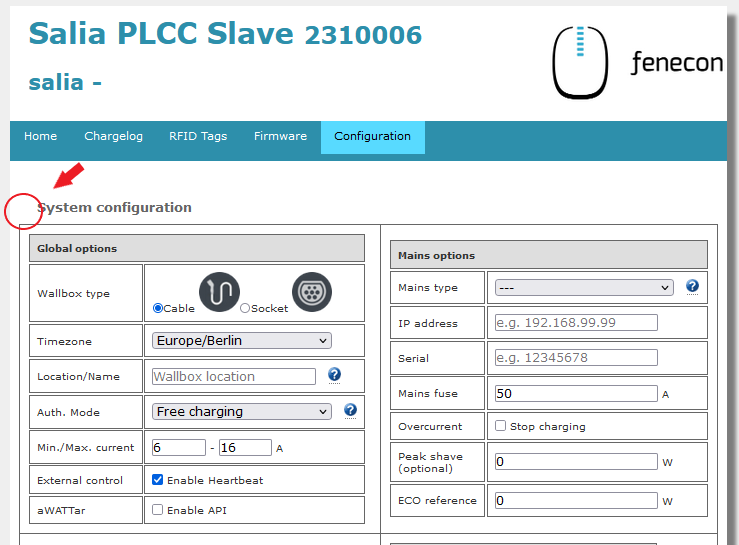Show help for Mains type
739x545 pixels.
(x=692, y=286)
